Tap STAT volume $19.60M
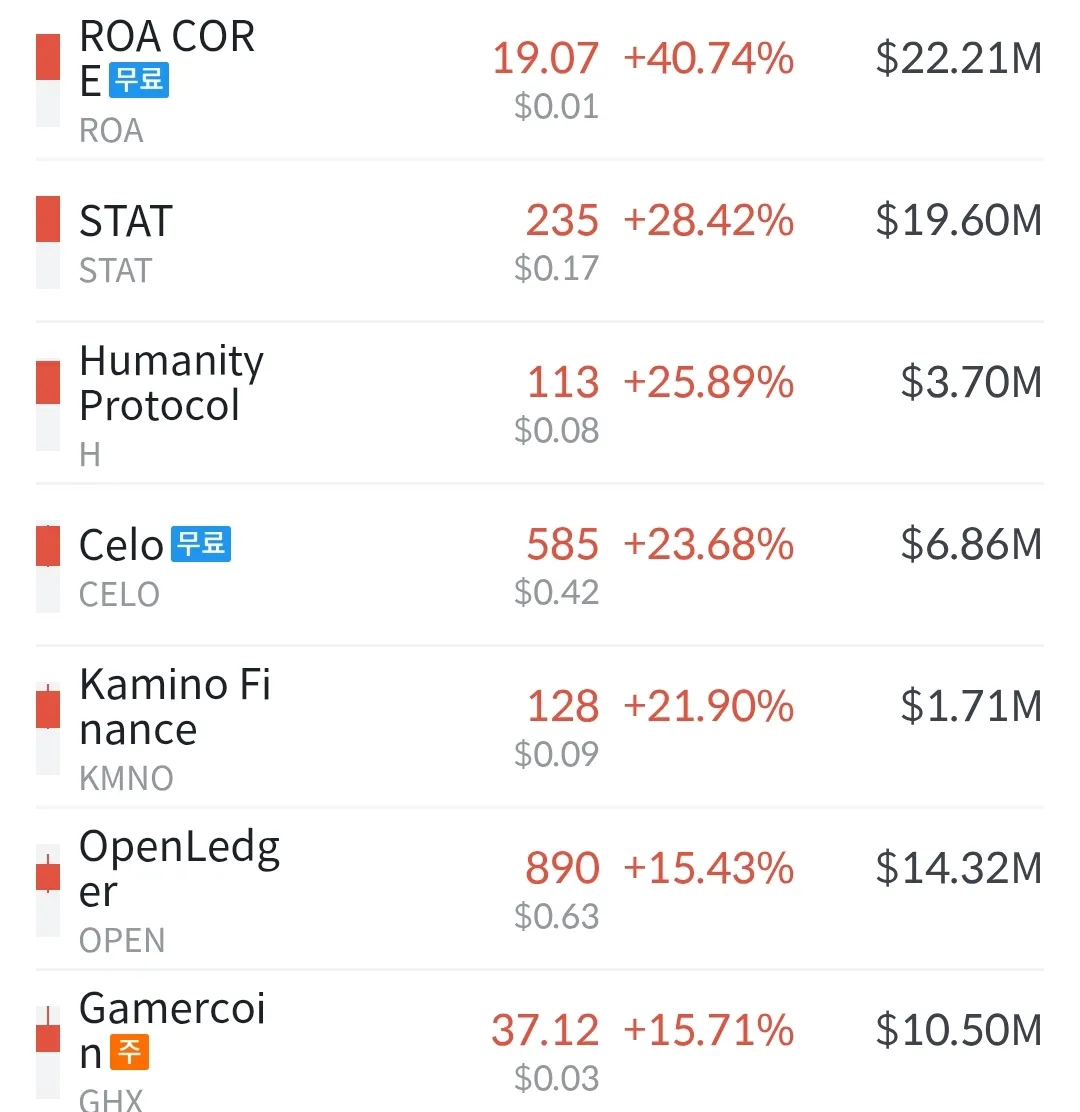This screenshot has height=1112, width=1080. pos(958,221)
